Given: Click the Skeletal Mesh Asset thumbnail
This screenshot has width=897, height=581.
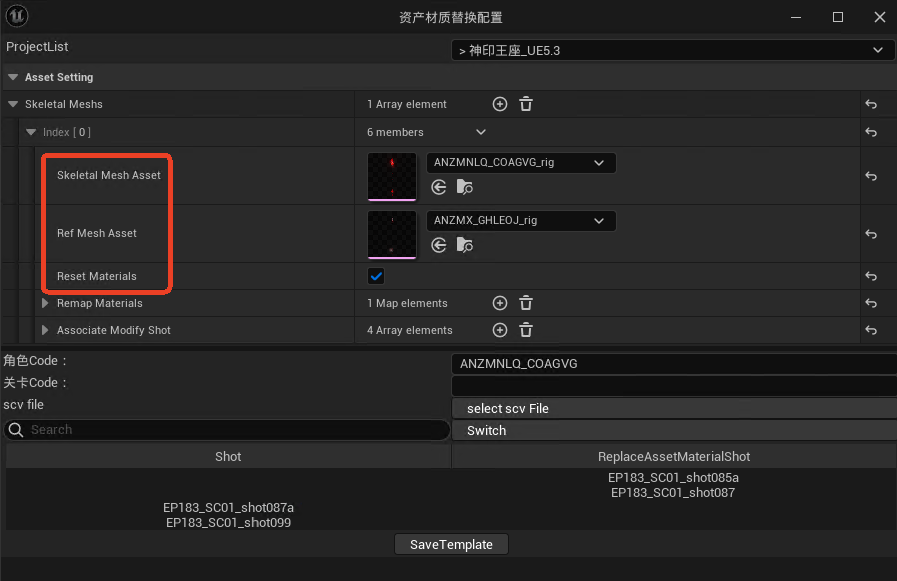Looking at the screenshot, I should 392,177.
